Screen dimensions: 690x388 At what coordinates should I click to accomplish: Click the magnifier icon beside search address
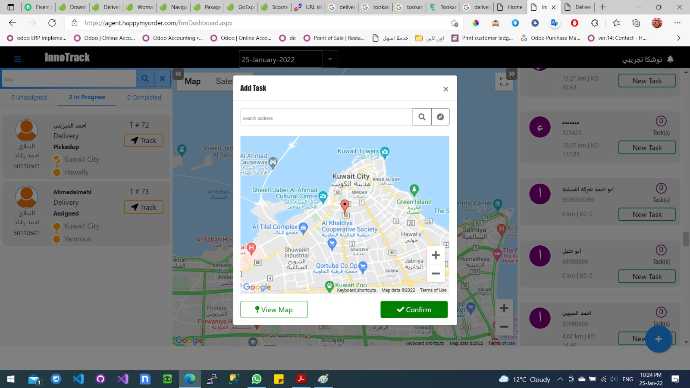coord(422,117)
